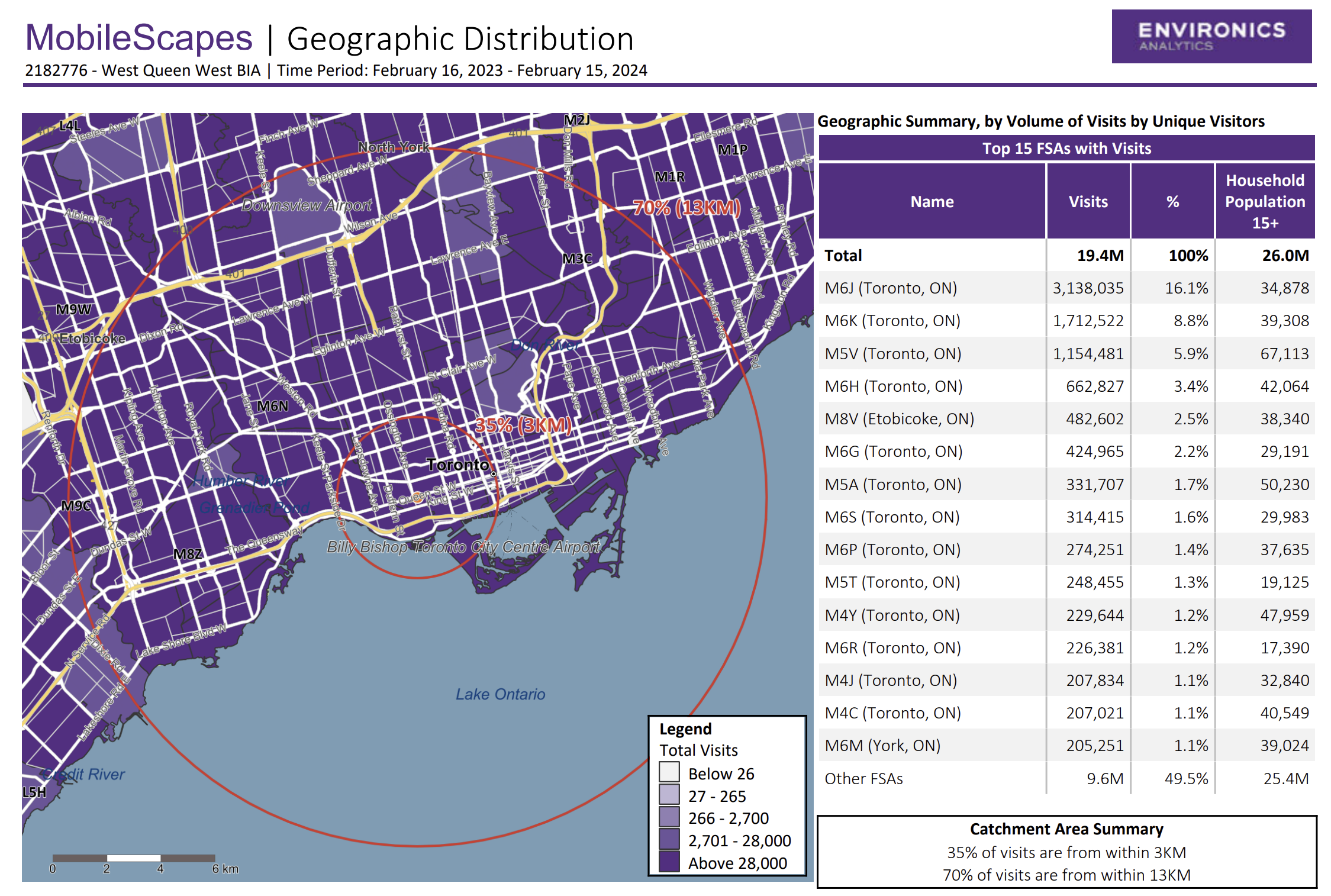Select the 'M4Y (Toronto, ON)' row name
Viewport: 1331px width, 896px height.
892,615
